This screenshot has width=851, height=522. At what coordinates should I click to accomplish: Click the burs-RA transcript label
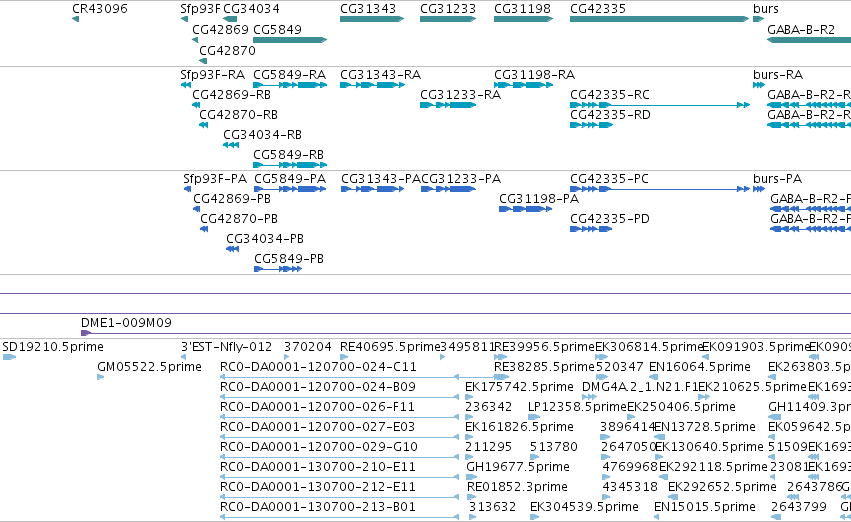[778, 74]
